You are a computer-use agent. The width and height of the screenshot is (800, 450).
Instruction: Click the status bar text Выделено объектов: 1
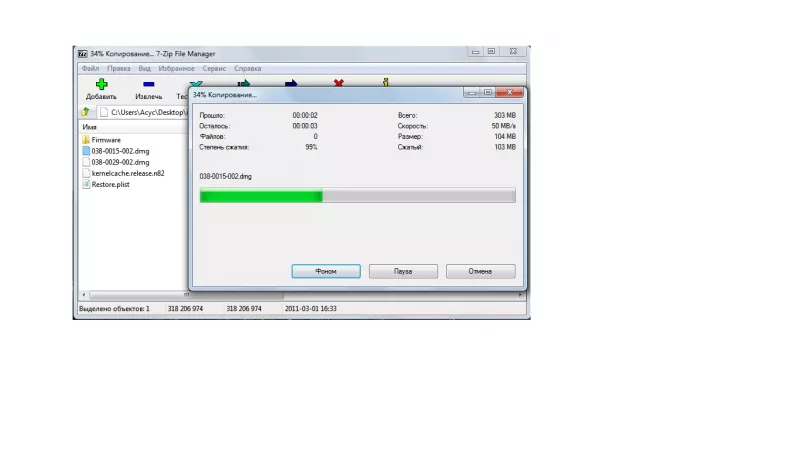point(114,309)
